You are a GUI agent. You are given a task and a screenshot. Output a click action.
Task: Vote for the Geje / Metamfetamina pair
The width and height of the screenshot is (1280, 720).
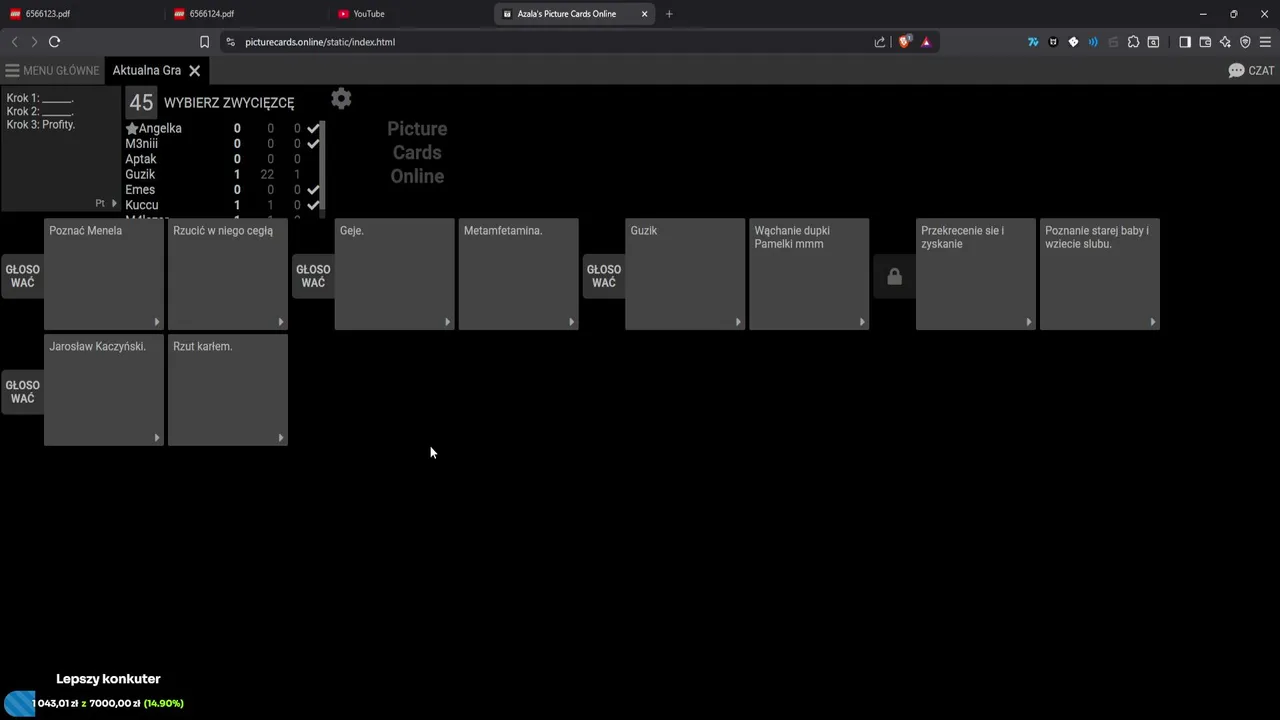(x=312, y=276)
